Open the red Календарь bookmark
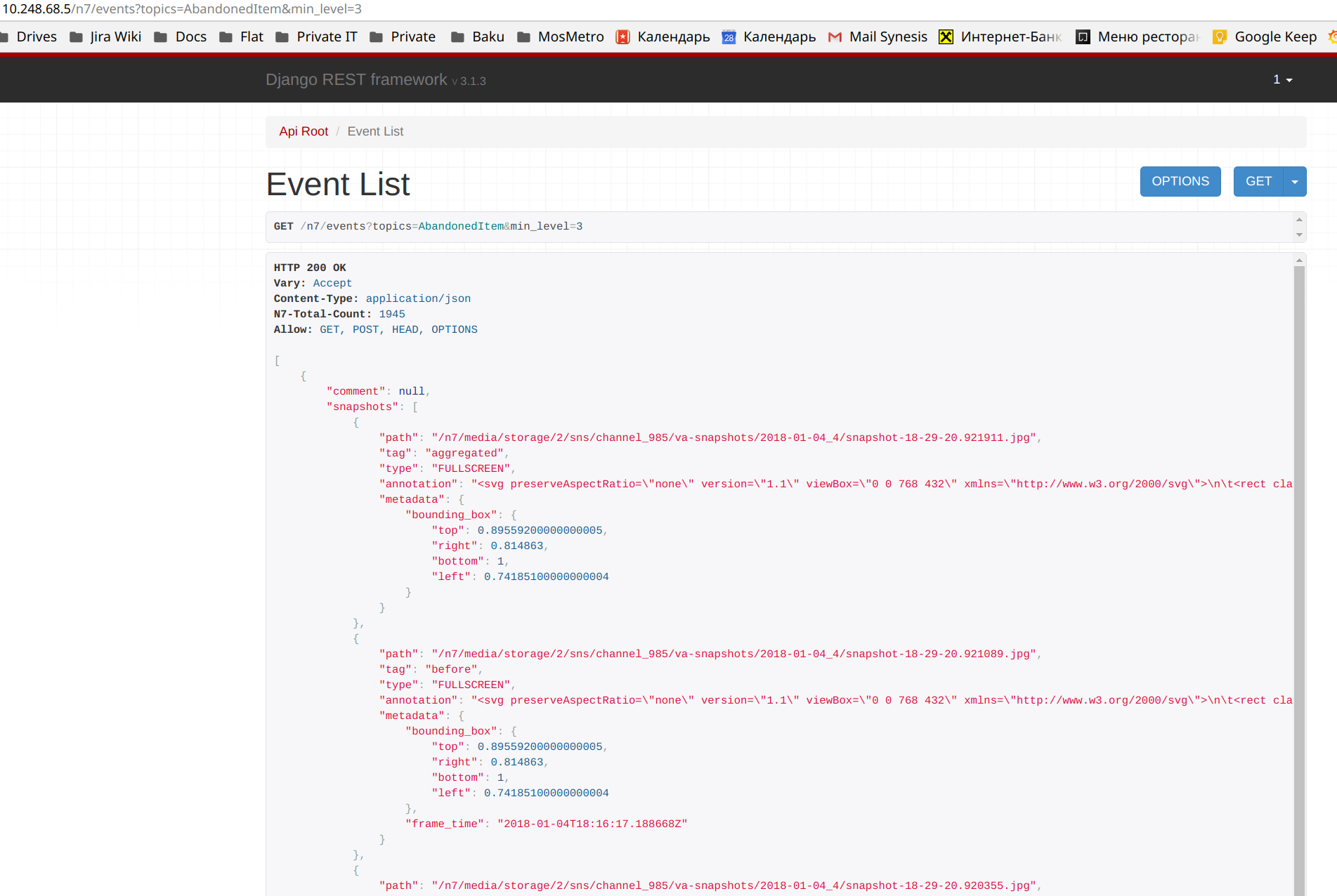The width and height of the screenshot is (1337, 896). 663,37
